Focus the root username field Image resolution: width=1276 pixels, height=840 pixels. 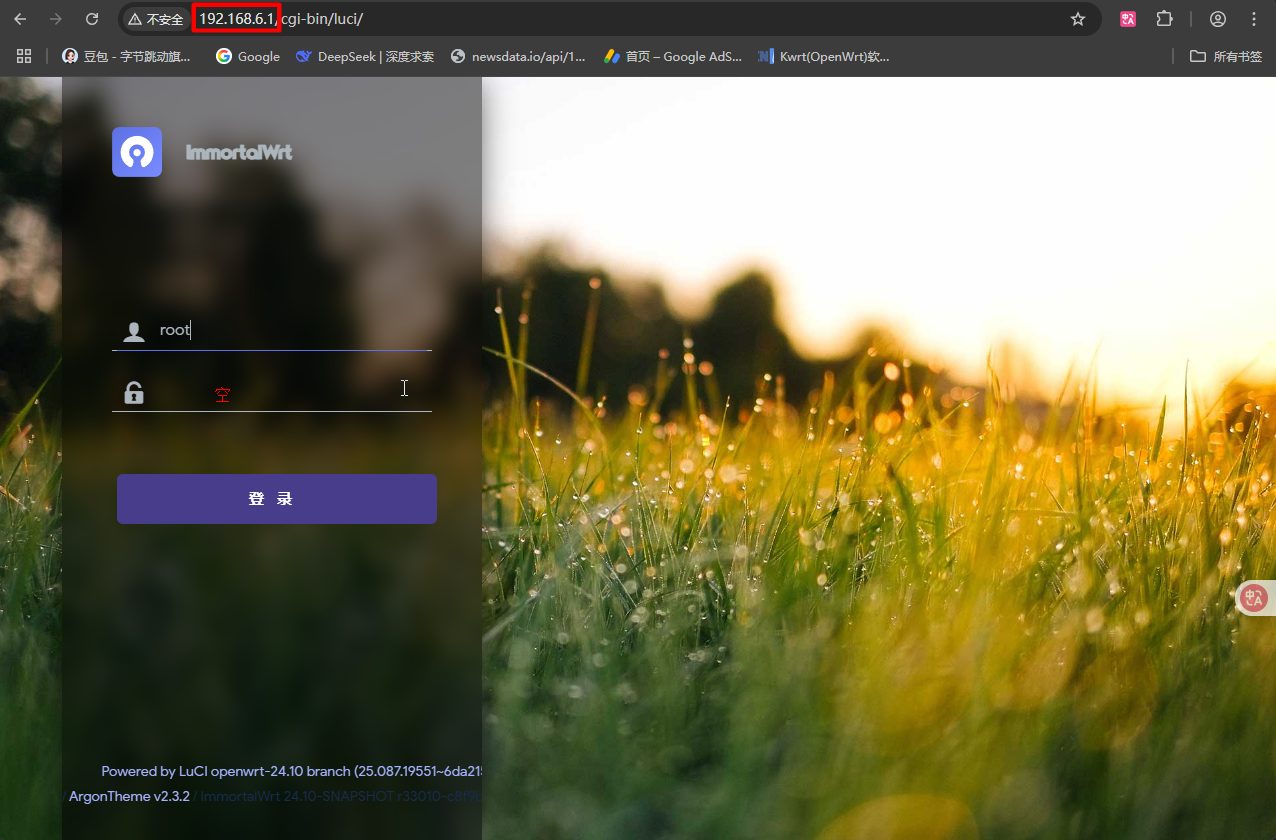tap(290, 330)
